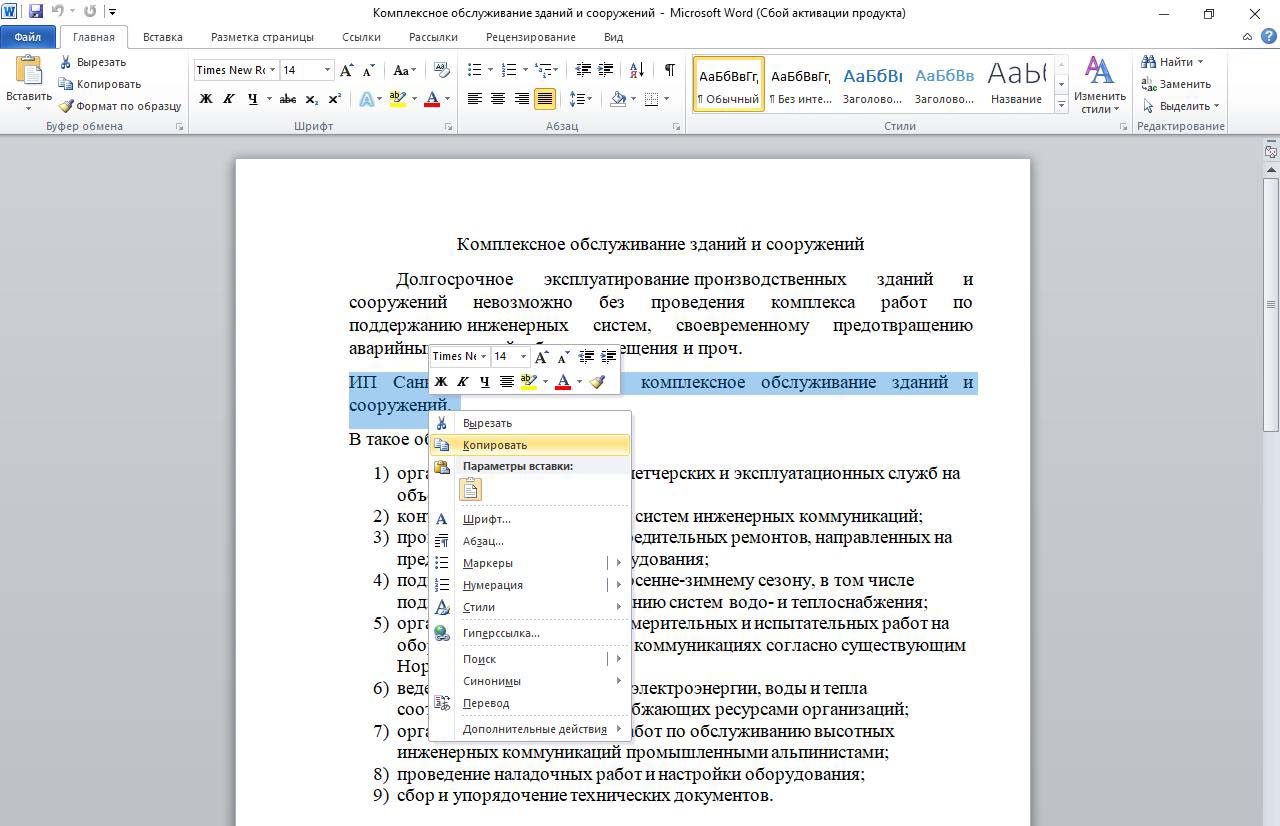
Task: Click the grow font icon in ribbon
Action: click(x=346, y=70)
